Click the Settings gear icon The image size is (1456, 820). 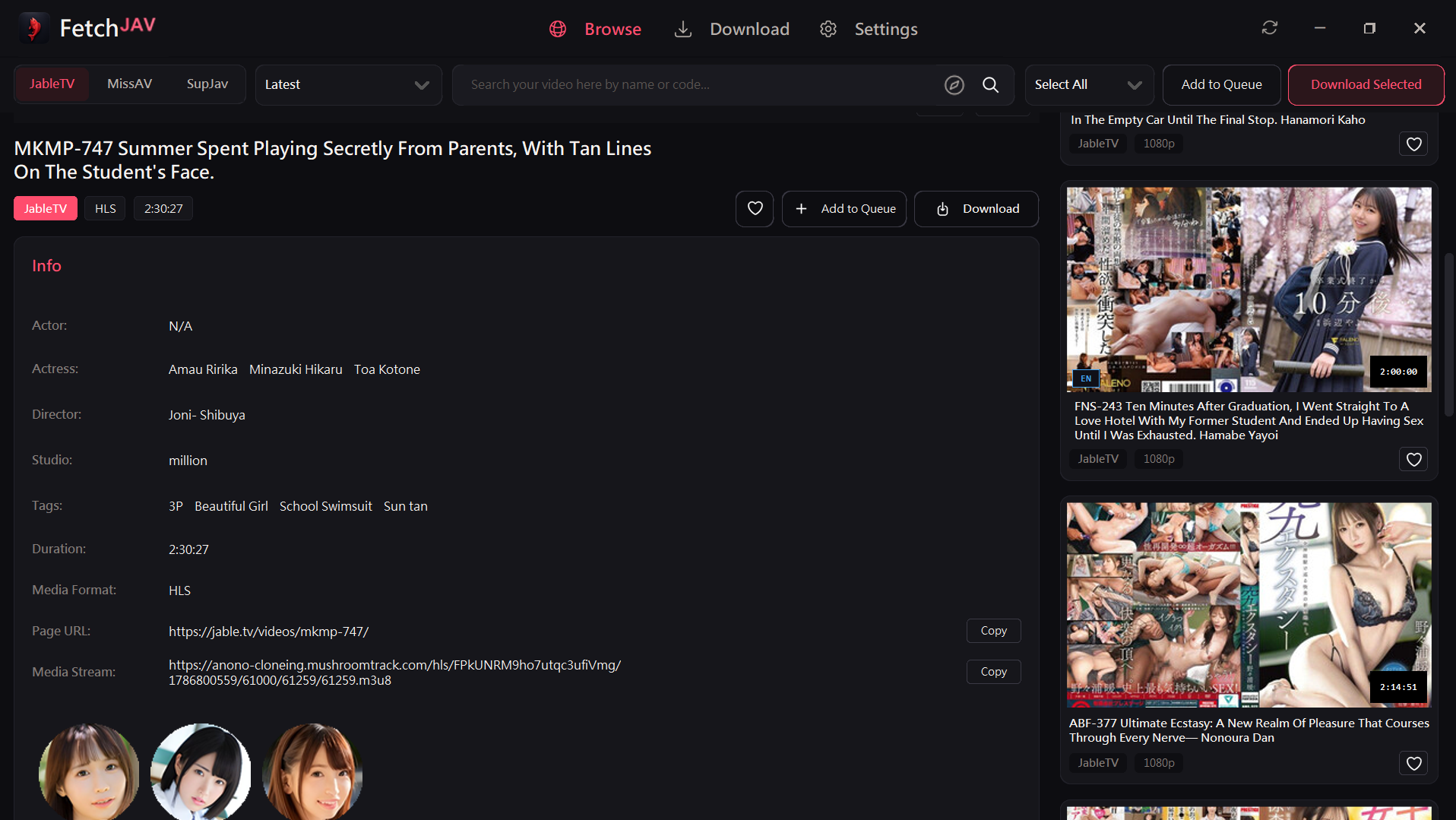[x=828, y=29]
